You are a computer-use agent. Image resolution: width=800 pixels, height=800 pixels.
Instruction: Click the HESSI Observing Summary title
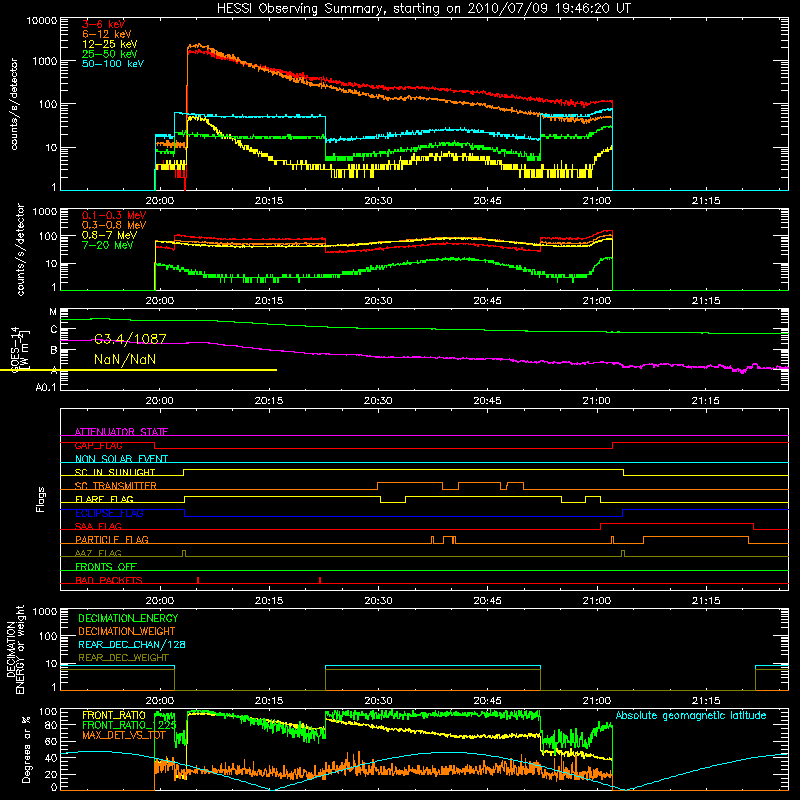coord(423,8)
